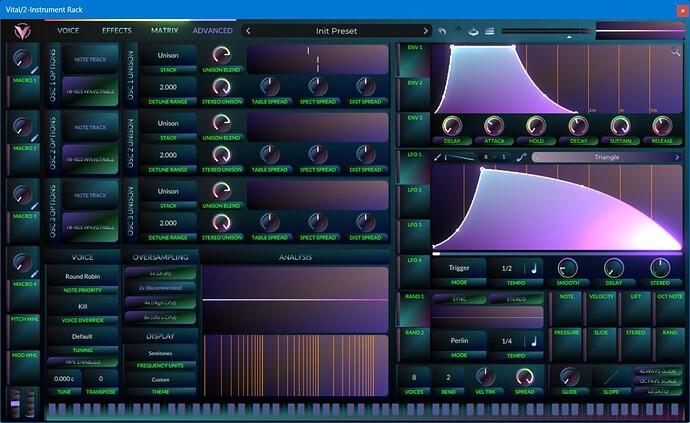Toggle Legato option
The height and width of the screenshot is (423, 690).
658,391
